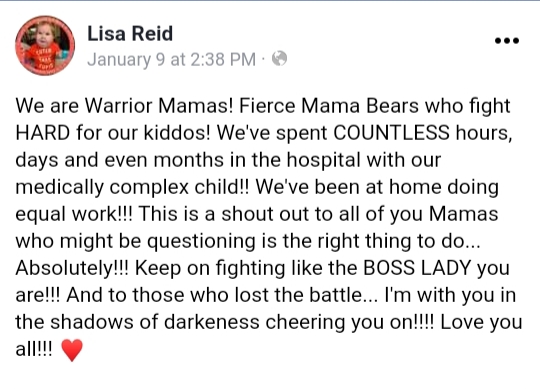Click the word kiddos! in the post
540x389 pixels.
[176, 133]
